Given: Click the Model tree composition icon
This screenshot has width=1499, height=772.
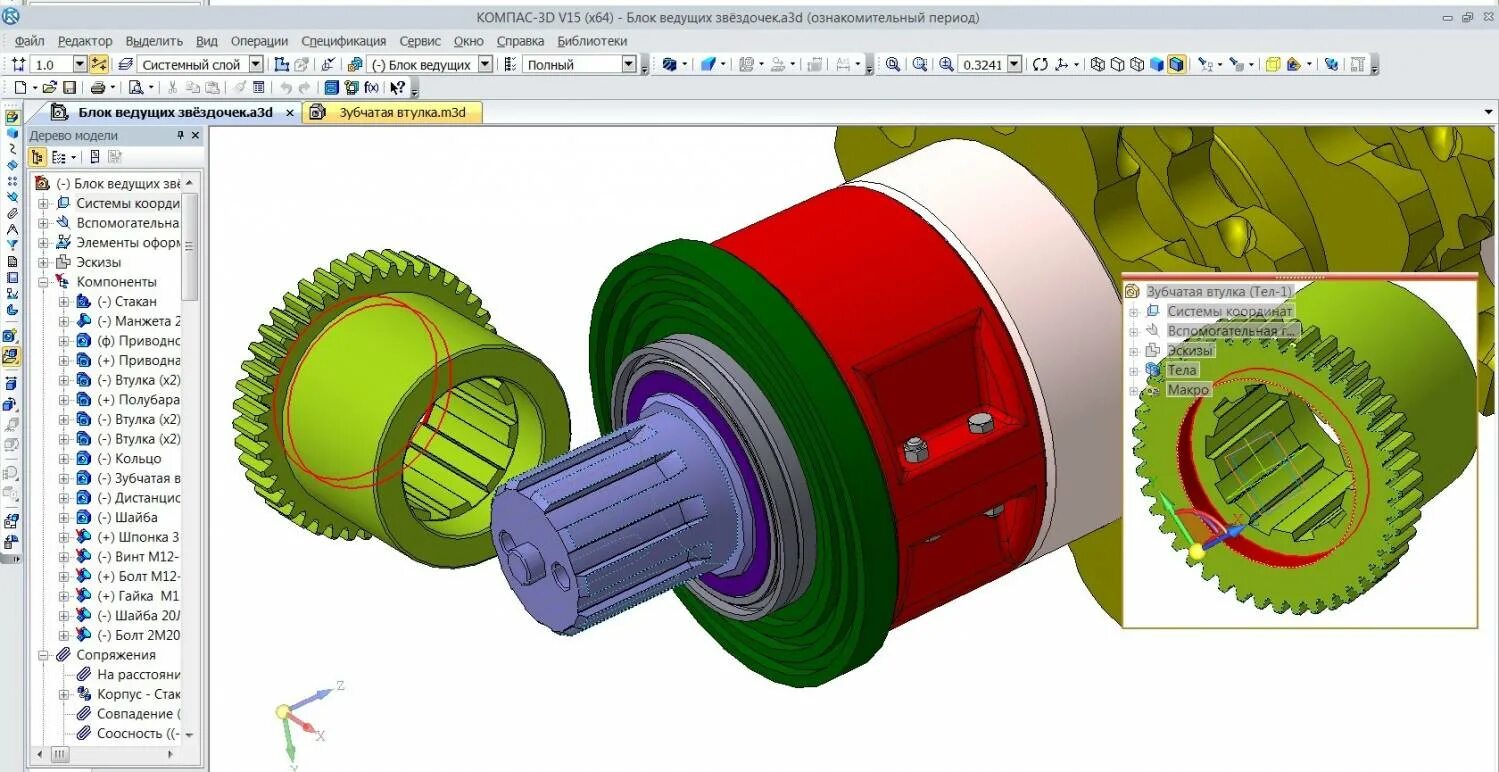Looking at the screenshot, I should 59,157.
